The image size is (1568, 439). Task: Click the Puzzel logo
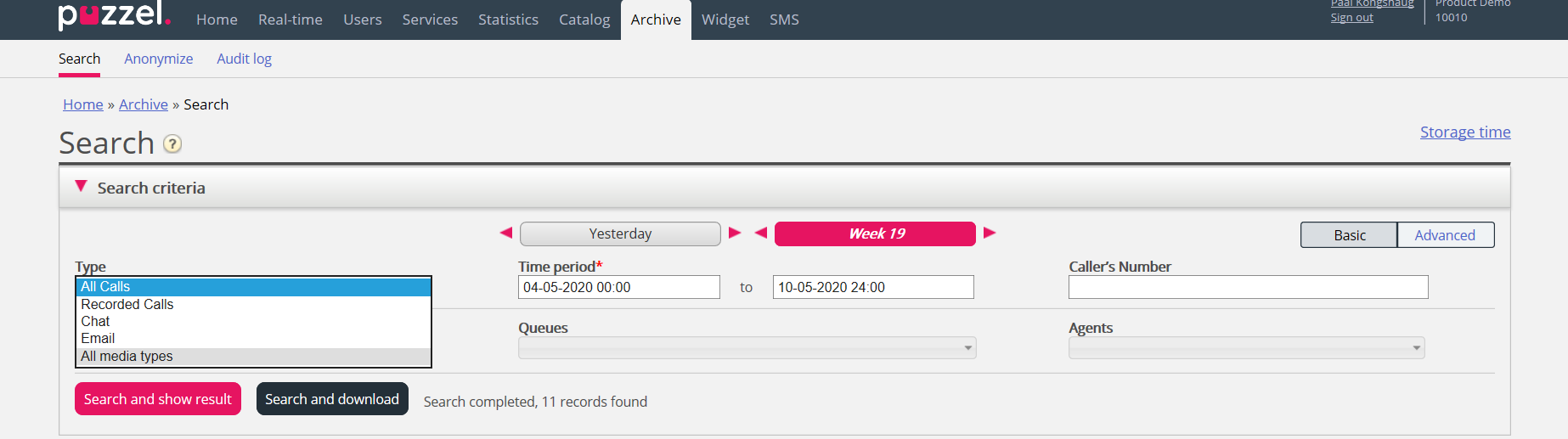click(114, 14)
